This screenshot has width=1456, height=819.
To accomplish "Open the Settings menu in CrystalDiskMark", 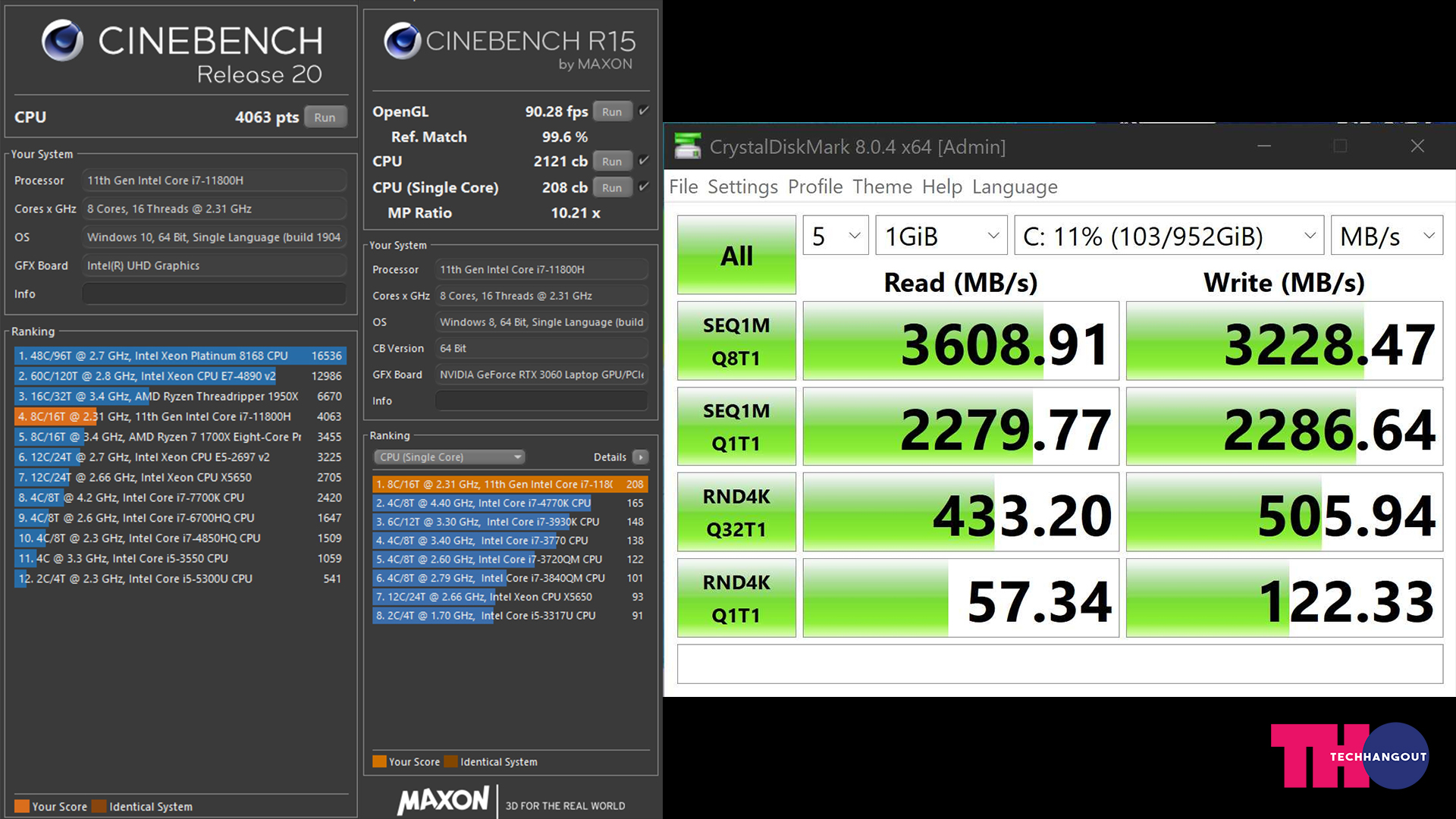I will tap(742, 187).
